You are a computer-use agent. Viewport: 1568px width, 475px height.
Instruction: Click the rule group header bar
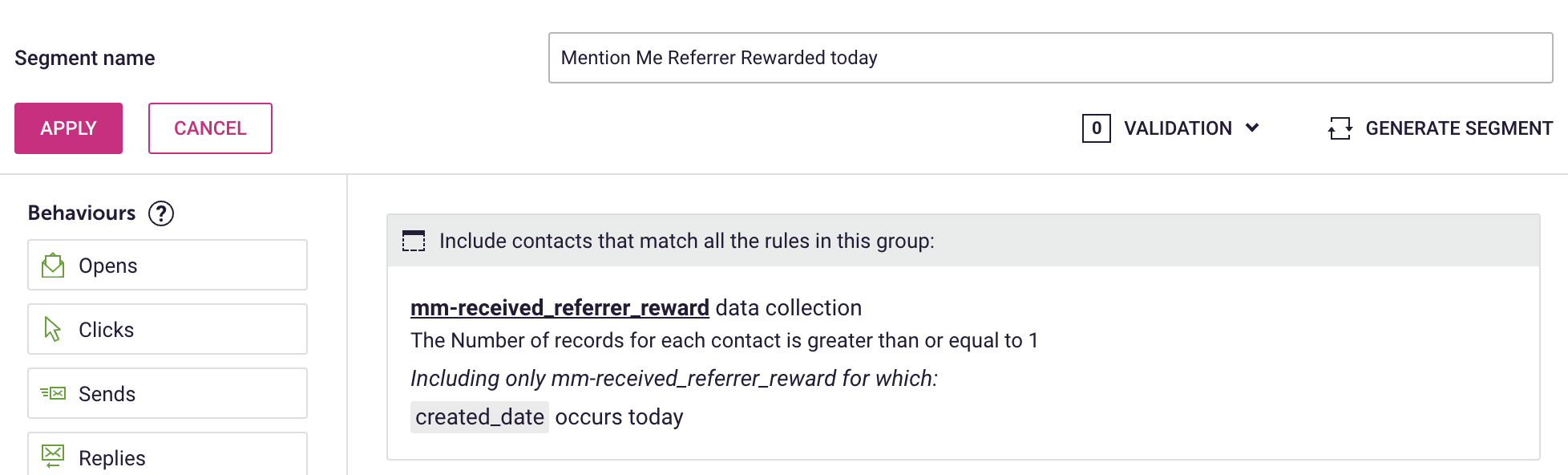coord(963,241)
